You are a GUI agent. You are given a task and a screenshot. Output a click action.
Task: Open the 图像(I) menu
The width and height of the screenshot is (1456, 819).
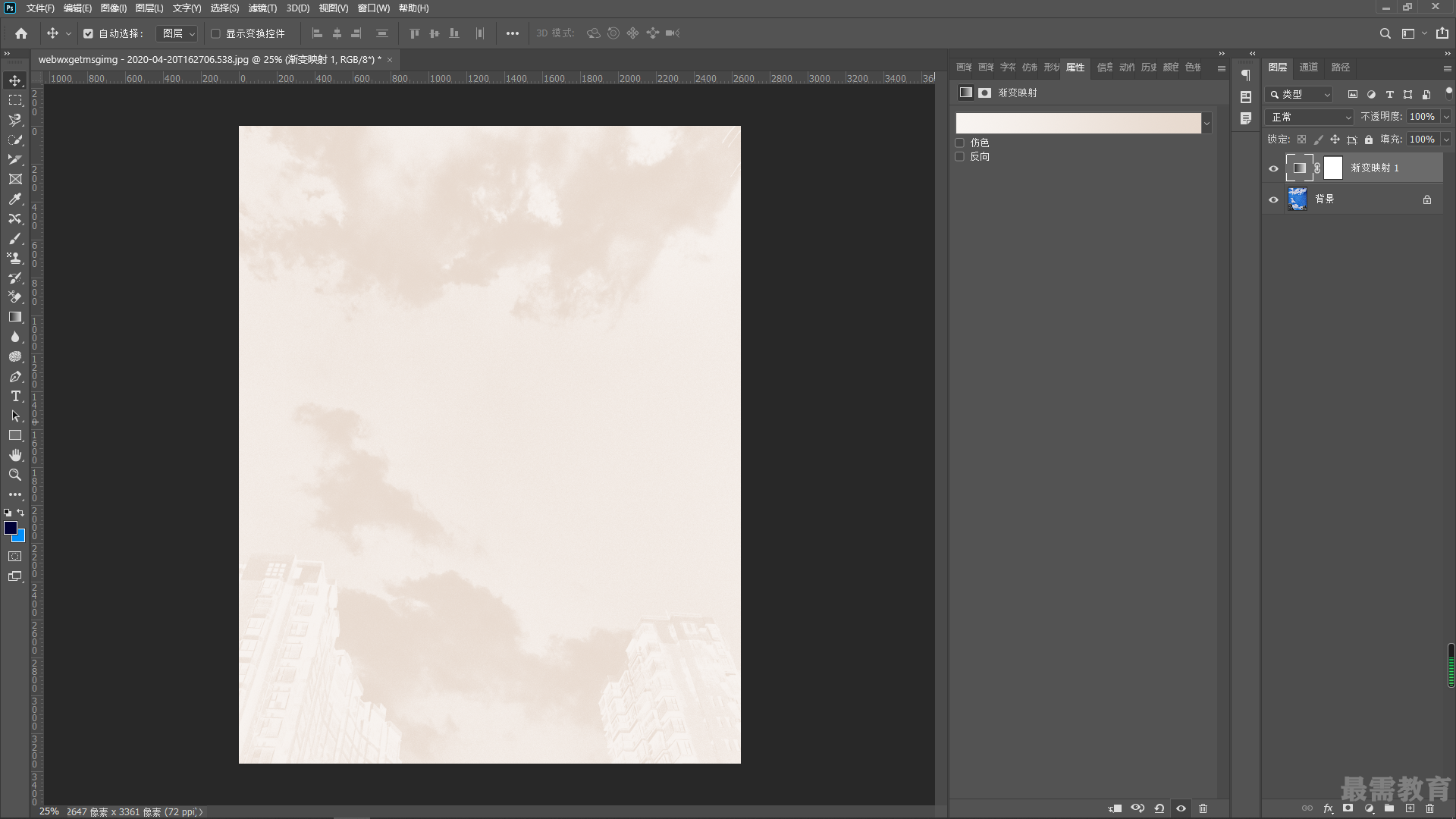point(113,8)
